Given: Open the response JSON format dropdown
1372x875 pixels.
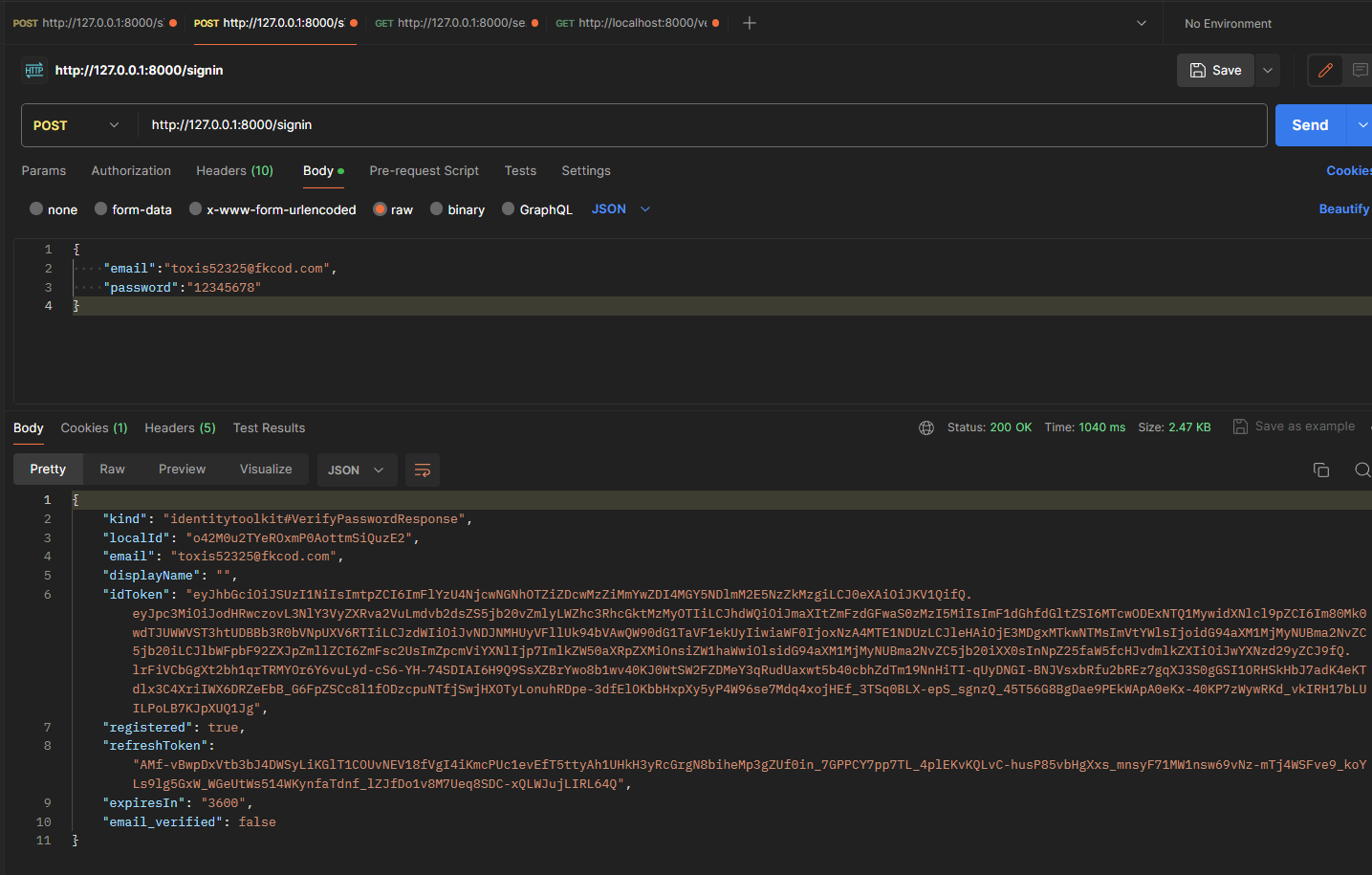Looking at the screenshot, I should [357, 470].
